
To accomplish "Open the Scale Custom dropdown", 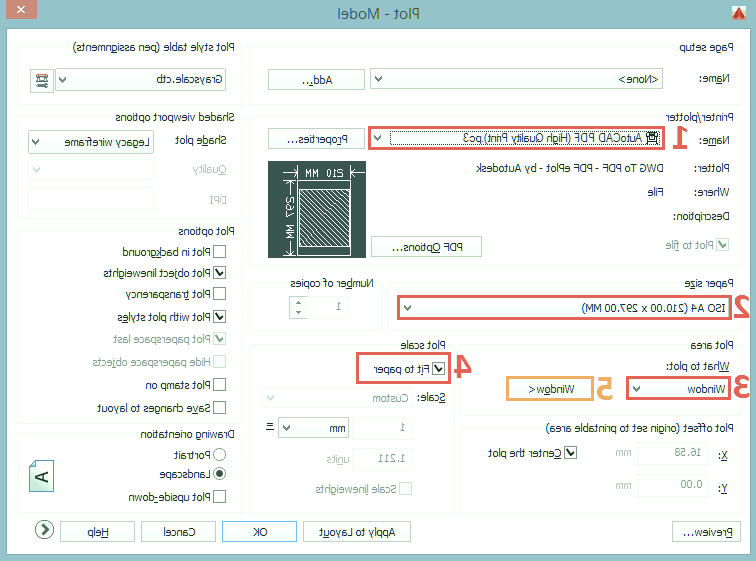I will tap(337, 398).
